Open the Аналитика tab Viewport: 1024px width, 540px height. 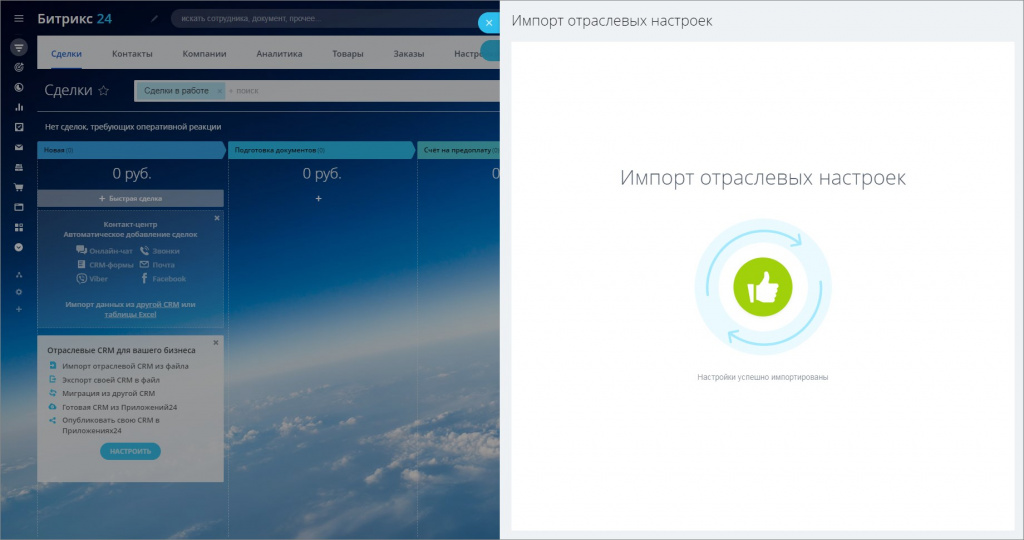(279, 54)
